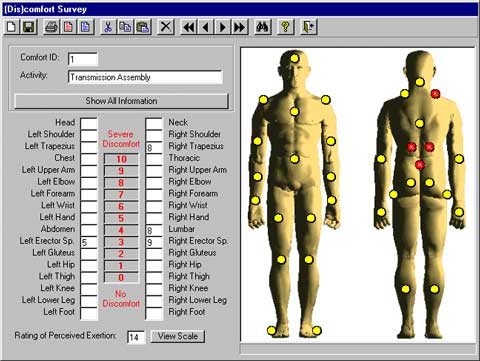This screenshot has width=480, height=361.
Task: Exit via the door icon
Action: coord(308,27)
